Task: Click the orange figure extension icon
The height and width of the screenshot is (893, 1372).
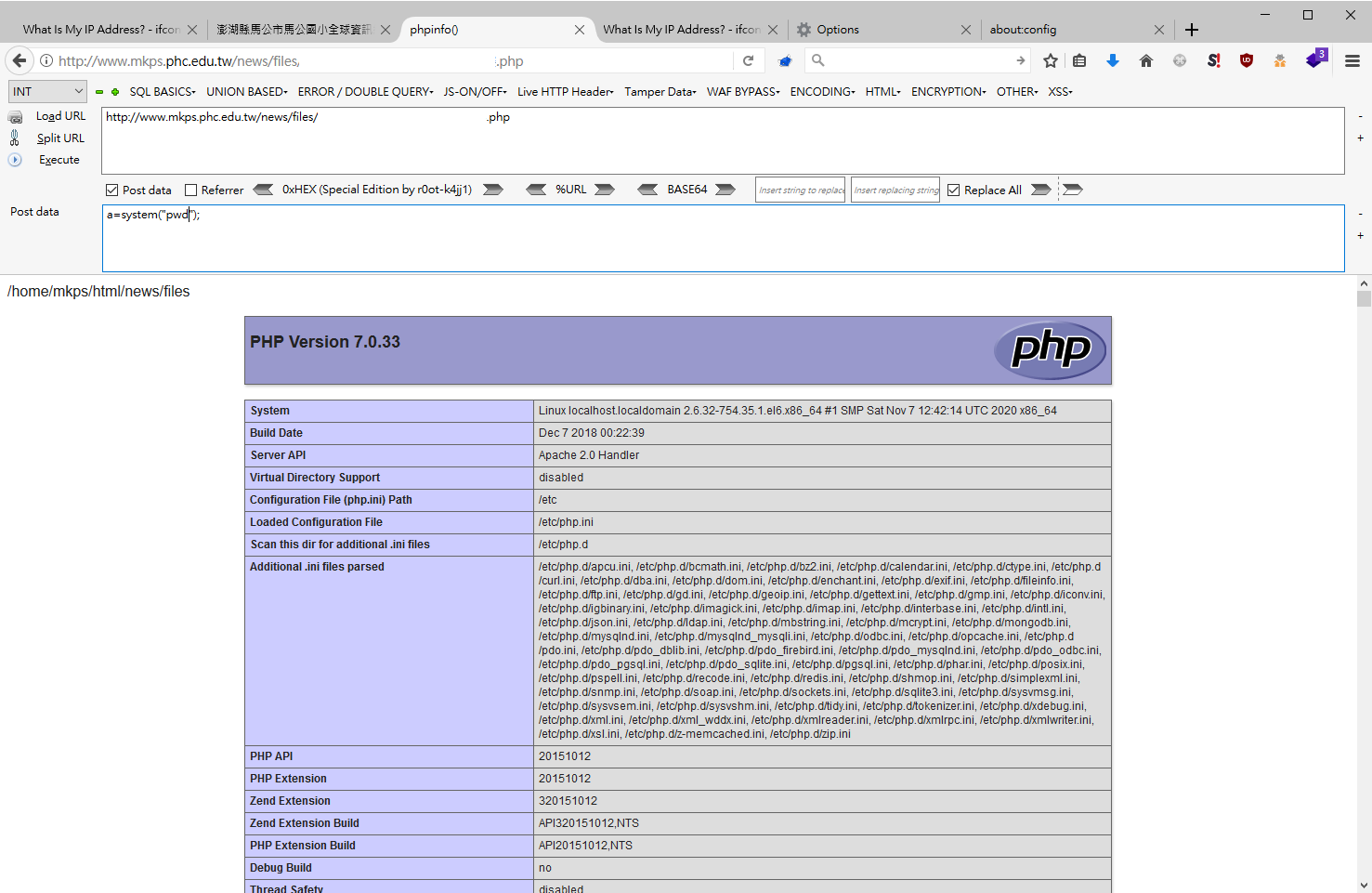Action: [x=1280, y=60]
